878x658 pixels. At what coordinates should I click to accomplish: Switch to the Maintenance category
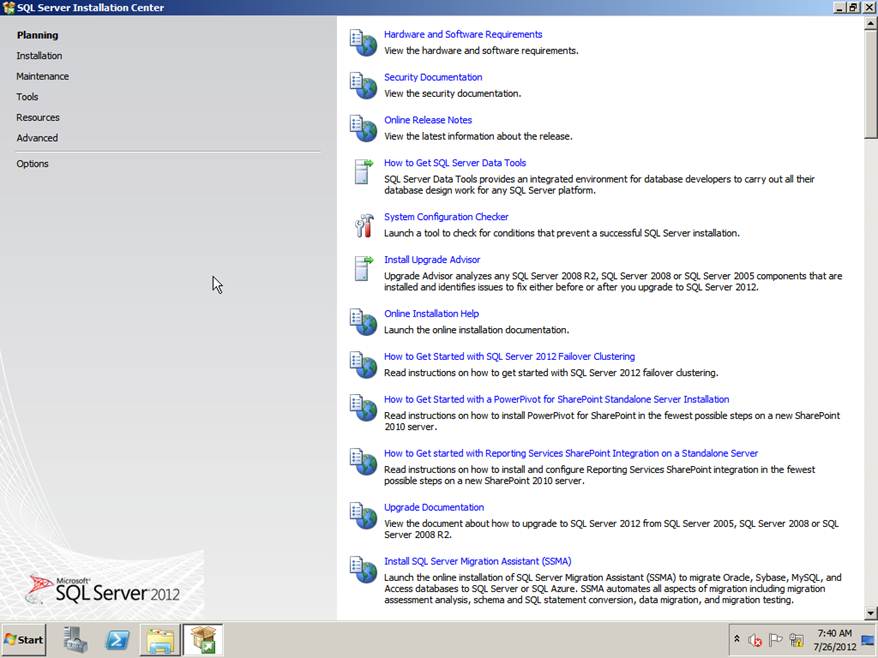click(43, 76)
